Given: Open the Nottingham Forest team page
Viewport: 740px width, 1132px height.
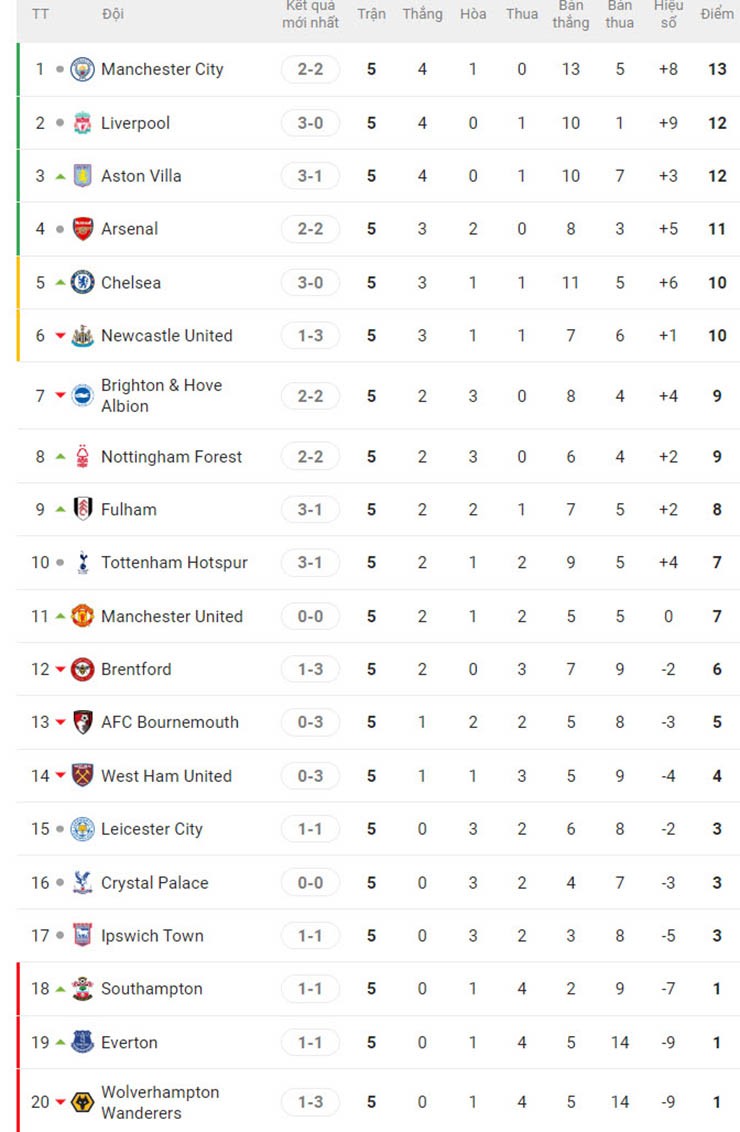Looking at the screenshot, I should (x=171, y=457).
